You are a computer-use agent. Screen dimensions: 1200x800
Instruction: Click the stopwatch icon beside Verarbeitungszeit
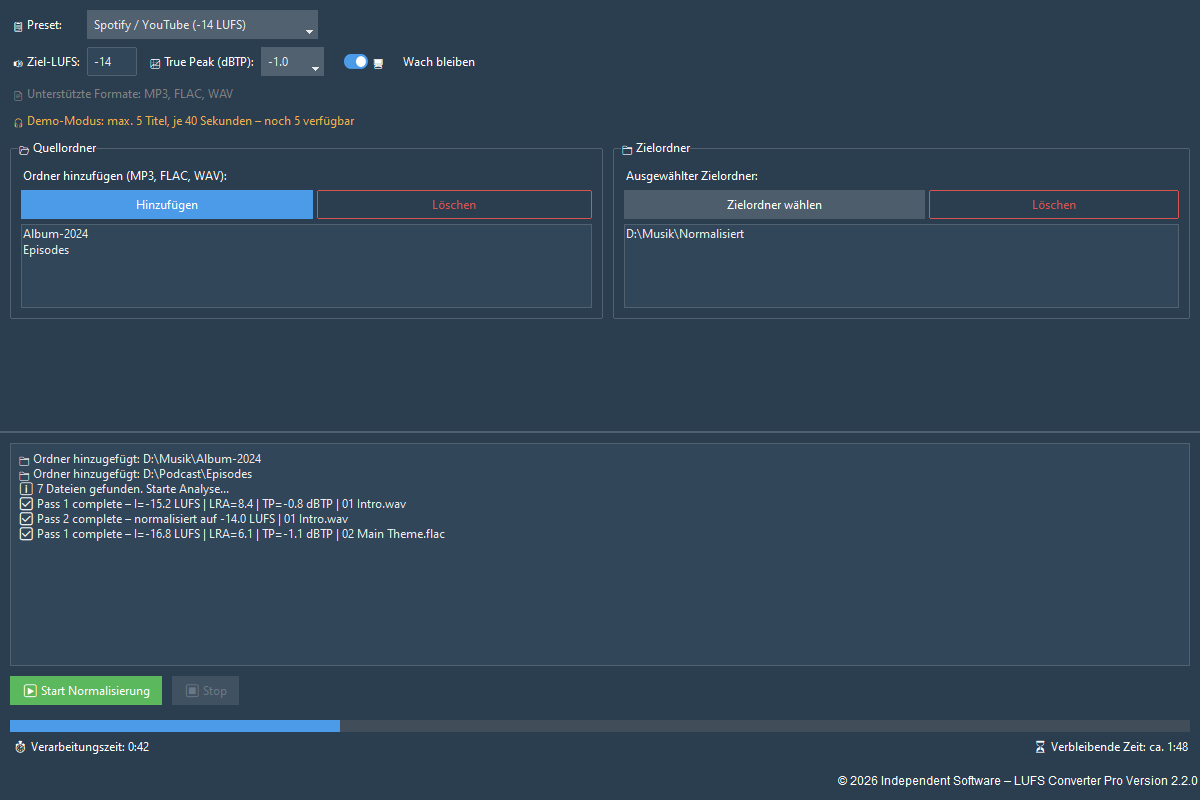pyautogui.click(x=20, y=747)
